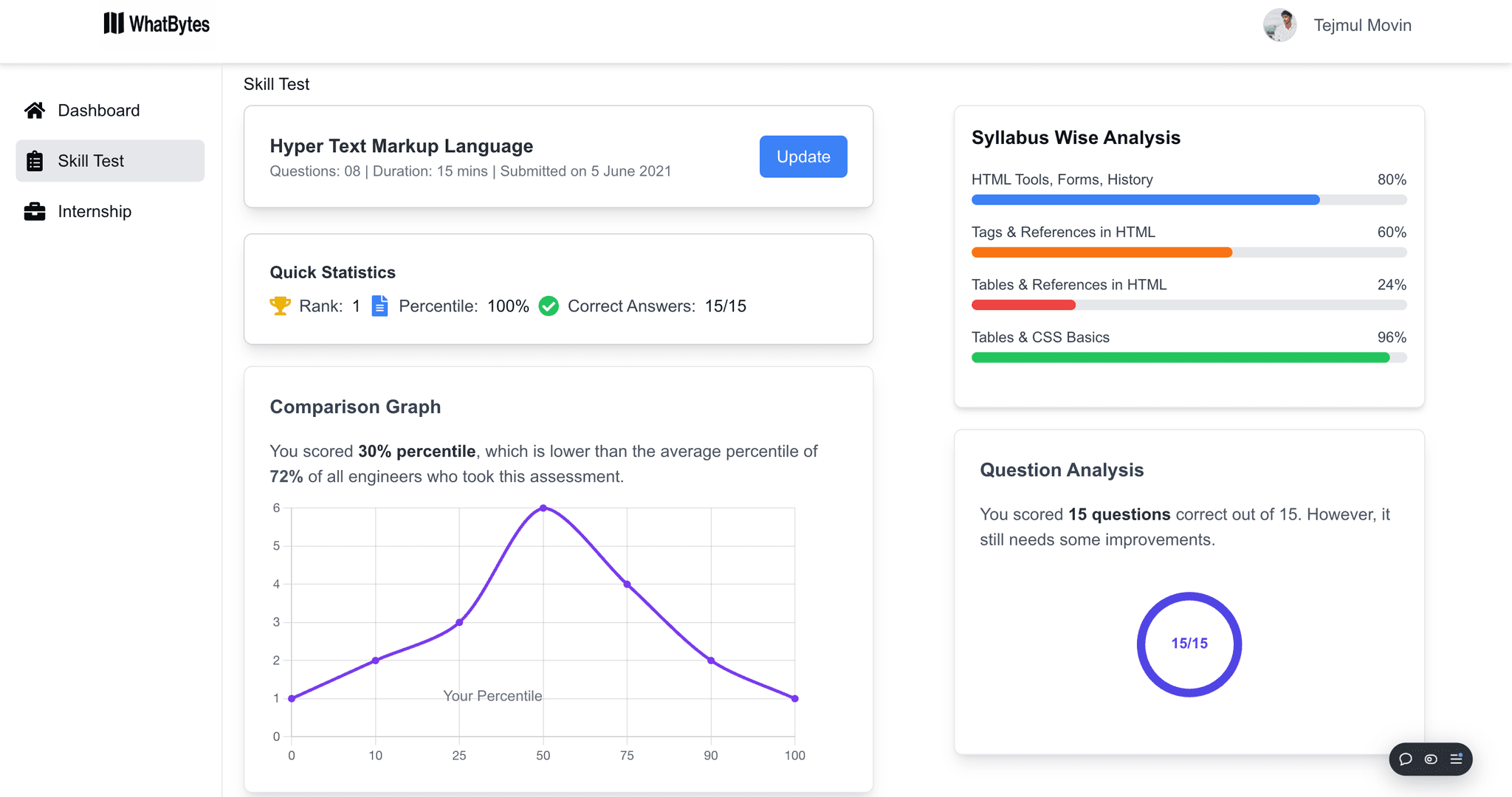This screenshot has height=797, width=1512.
Task: Click the orange Tags & References bar
Action: pos(1102,252)
